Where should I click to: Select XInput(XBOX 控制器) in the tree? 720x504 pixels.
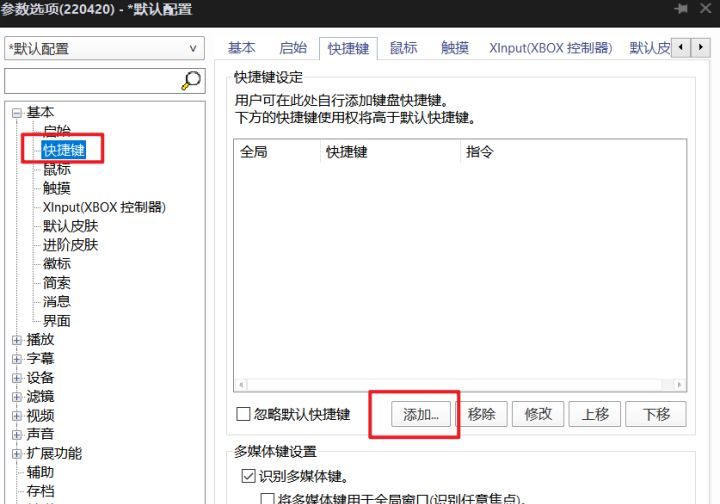[x=104, y=207]
